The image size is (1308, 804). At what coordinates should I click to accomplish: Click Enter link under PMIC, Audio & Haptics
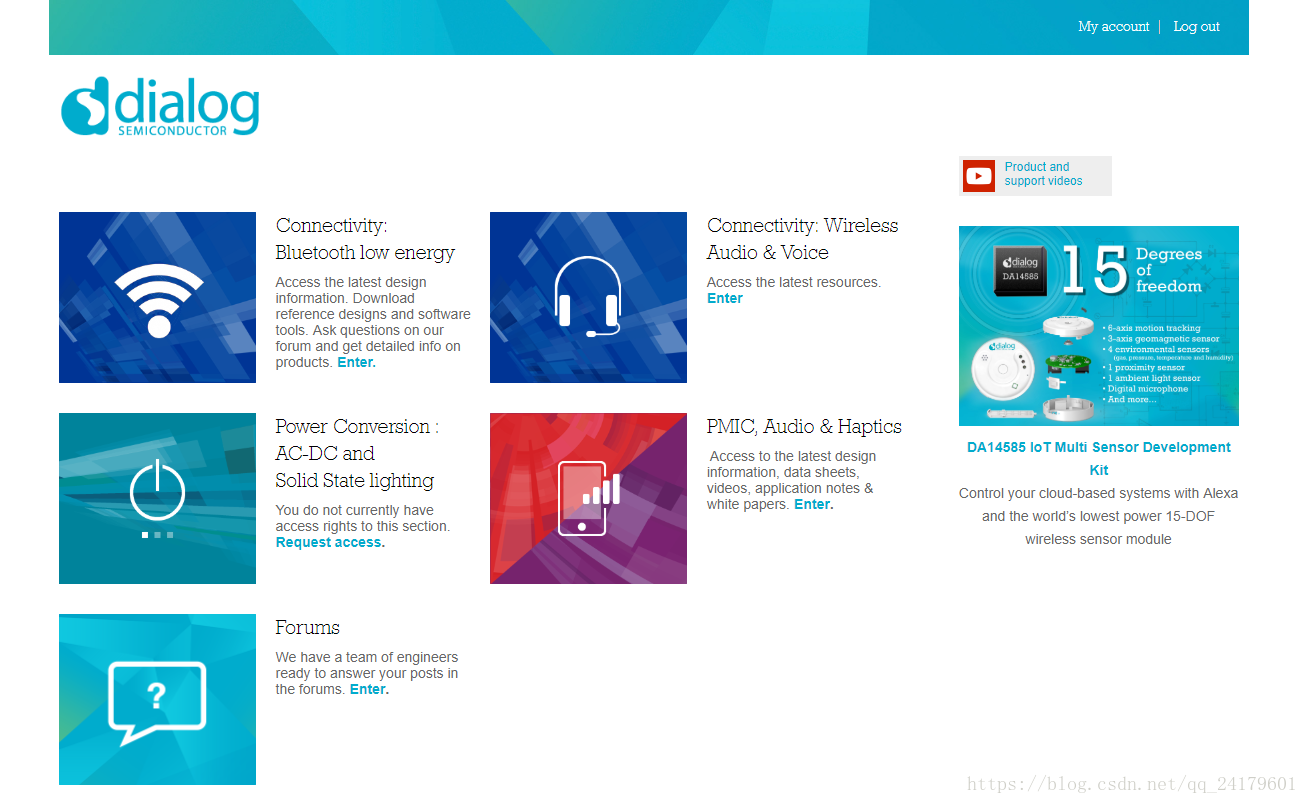(813, 504)
